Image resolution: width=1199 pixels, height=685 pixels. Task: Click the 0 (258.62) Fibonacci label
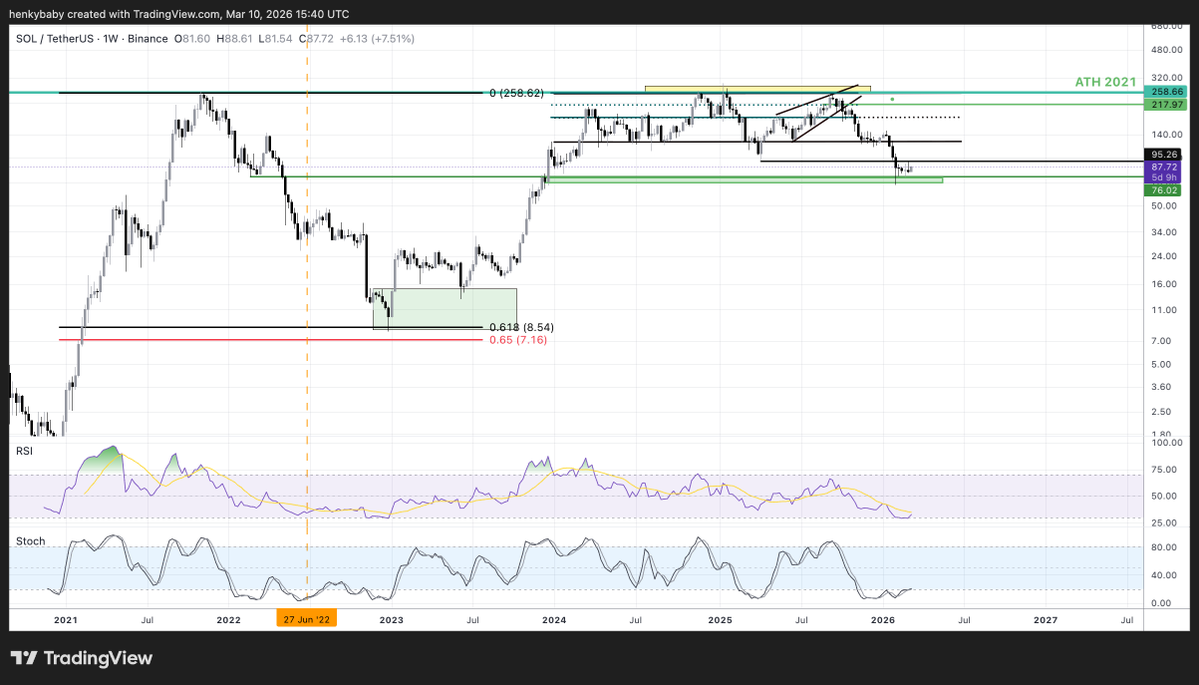517,93
